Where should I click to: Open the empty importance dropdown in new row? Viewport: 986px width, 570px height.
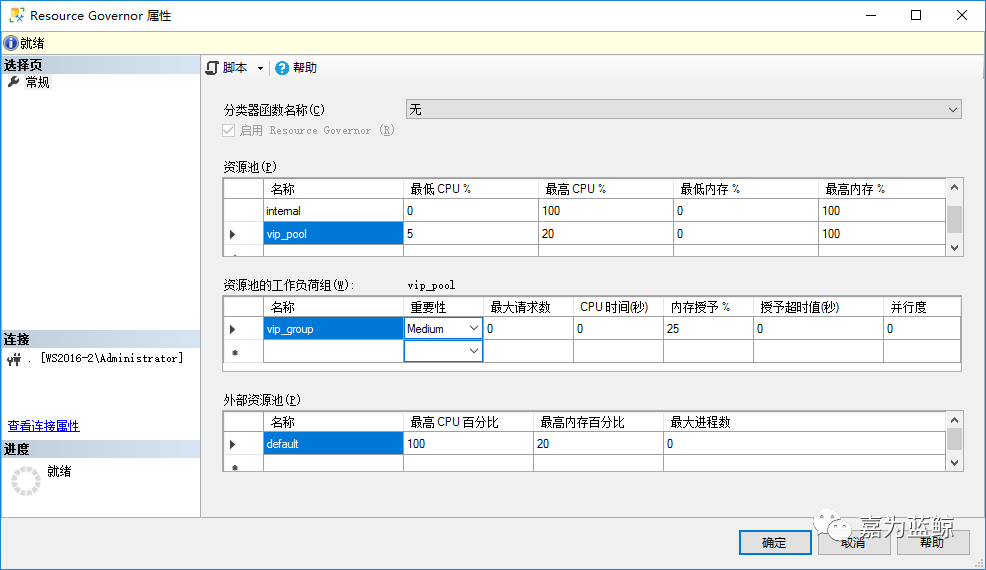(x=474, y=351)
